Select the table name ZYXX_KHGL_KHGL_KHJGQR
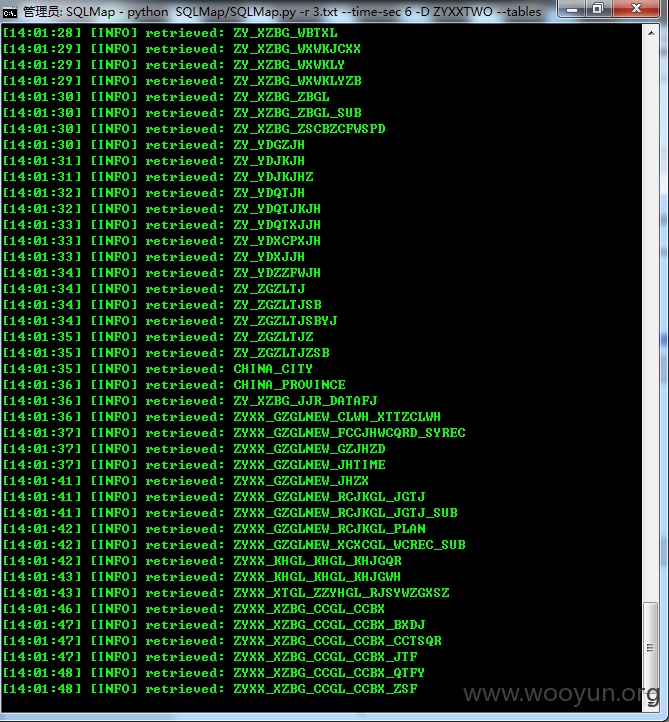 coord(317,561)
